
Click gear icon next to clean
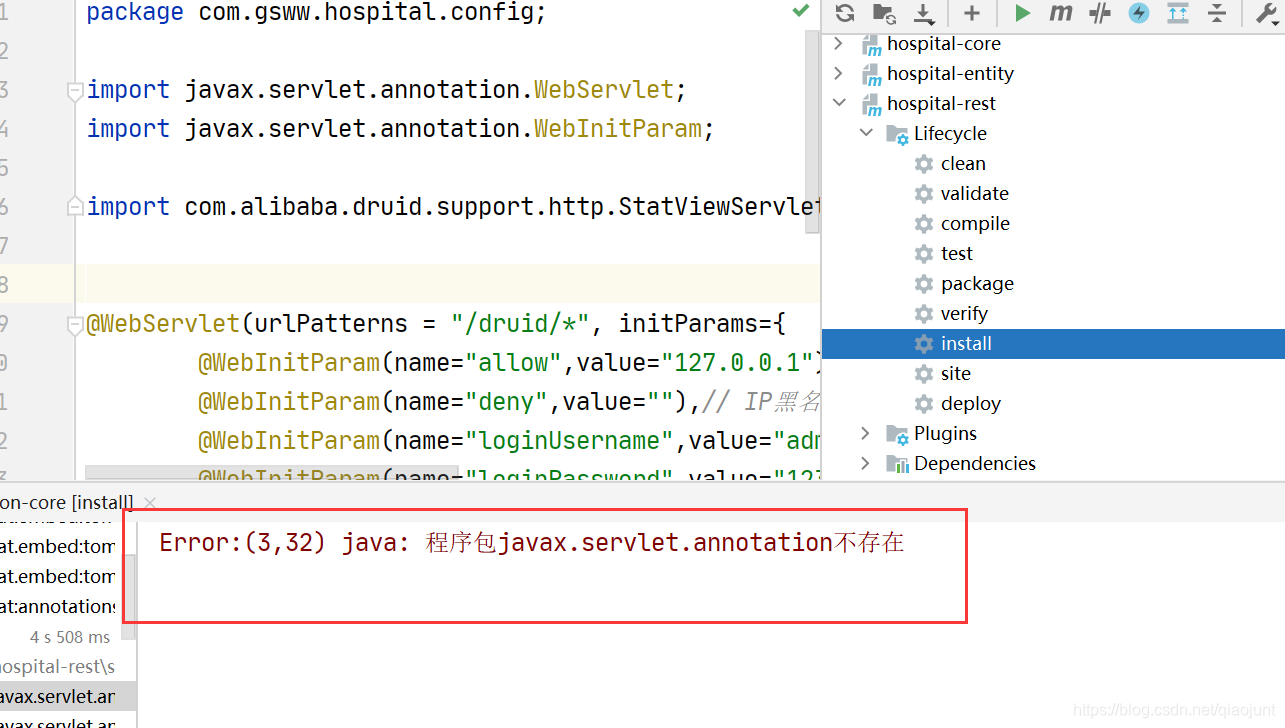click(x=924, y=164)
